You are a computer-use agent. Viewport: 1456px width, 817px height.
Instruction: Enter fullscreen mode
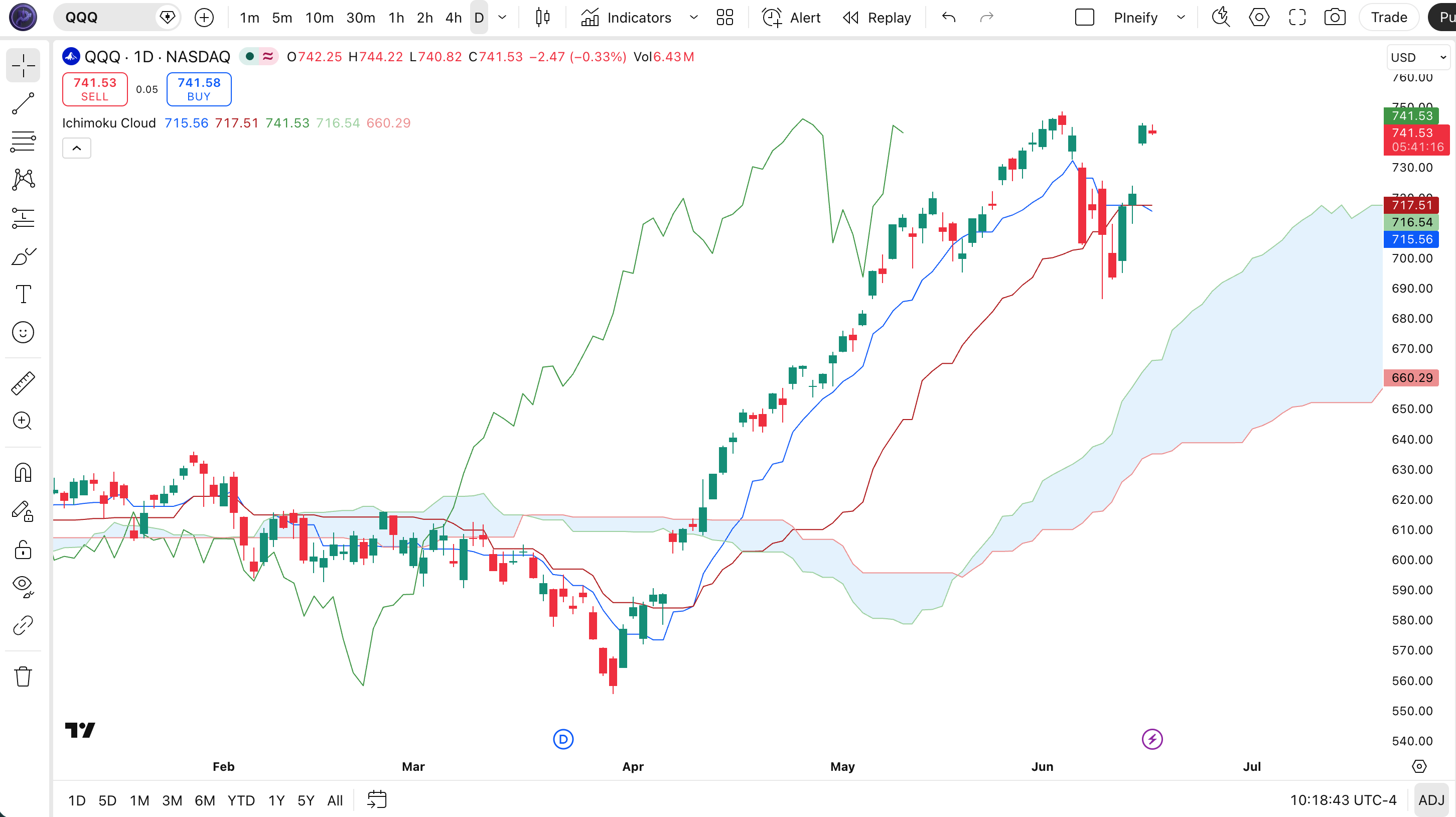(1297, 18)
